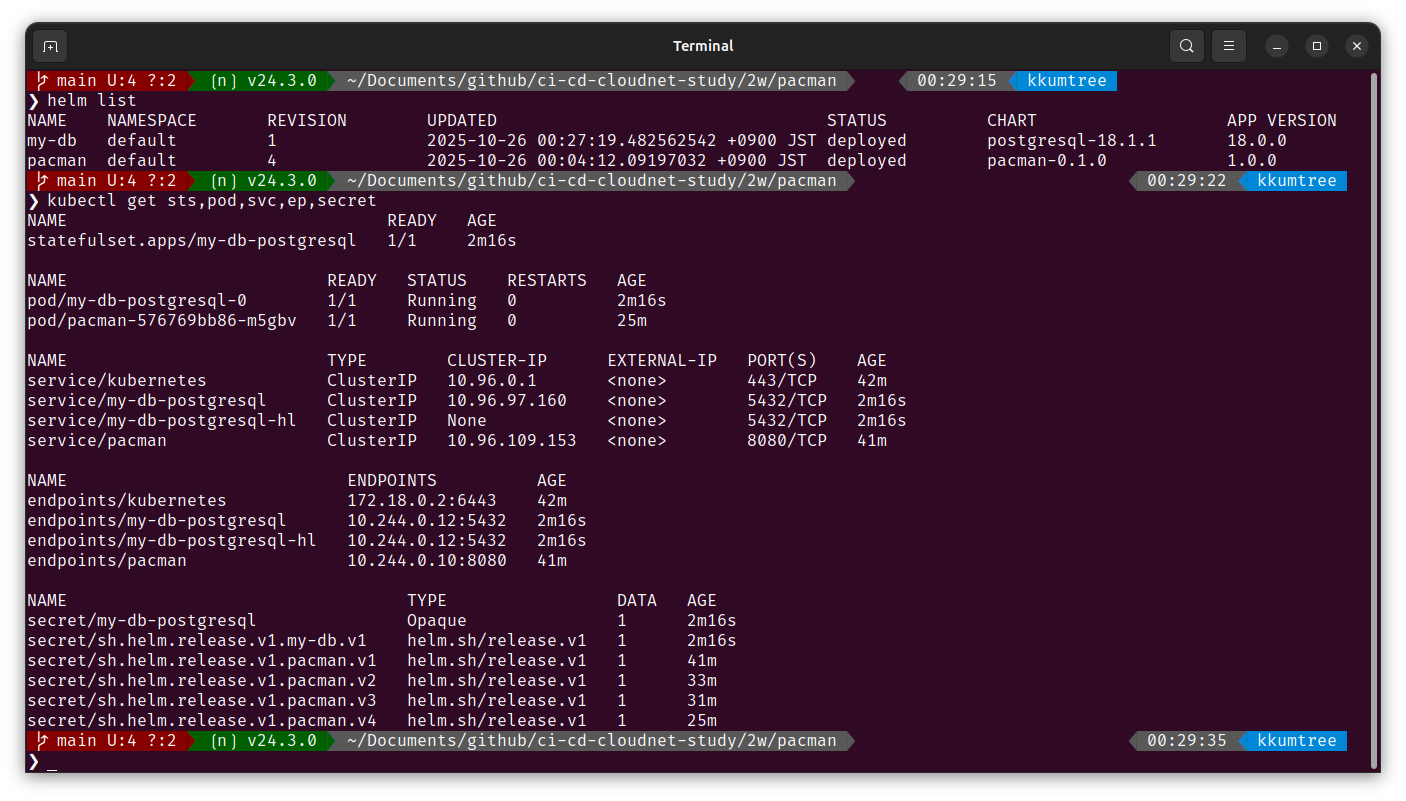Click secret/sh.helm.release.v1.pacman.v3
Screen dimensions: 1406x801
point(202,700)
